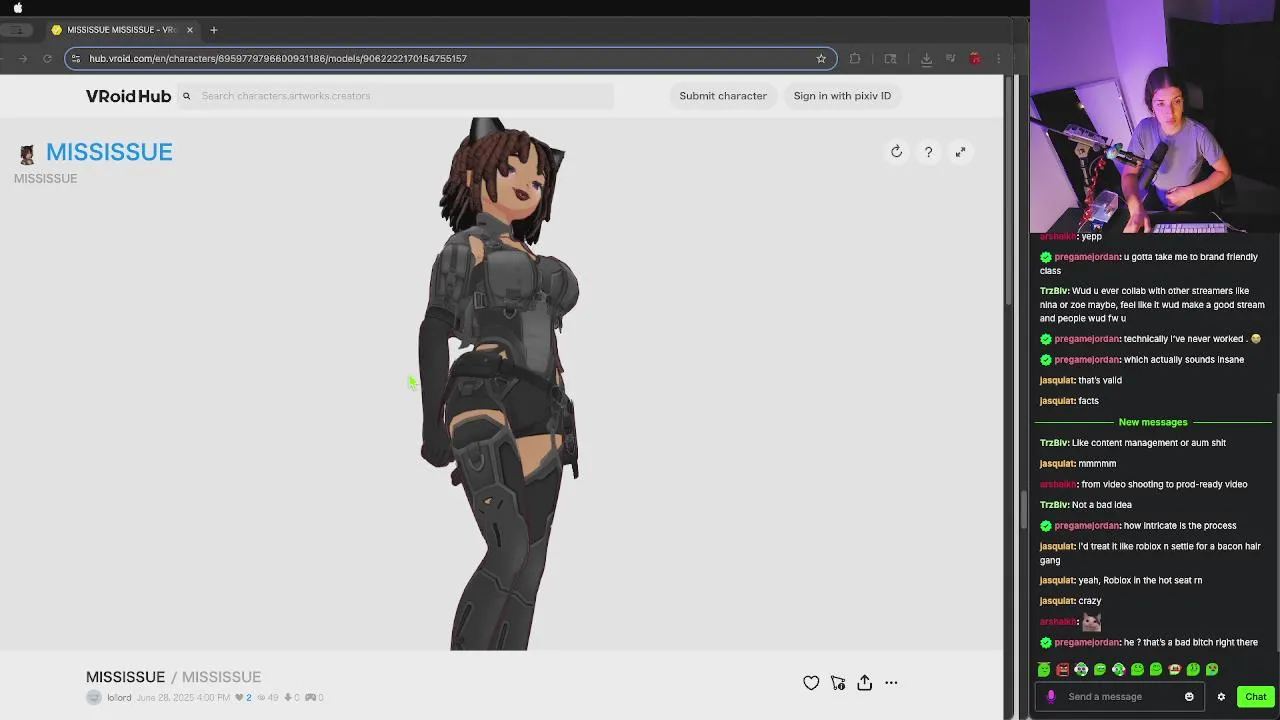This screenshot has width=1280, height=720.
Task: Open the browser extensions icon
Action: [855, 58]
